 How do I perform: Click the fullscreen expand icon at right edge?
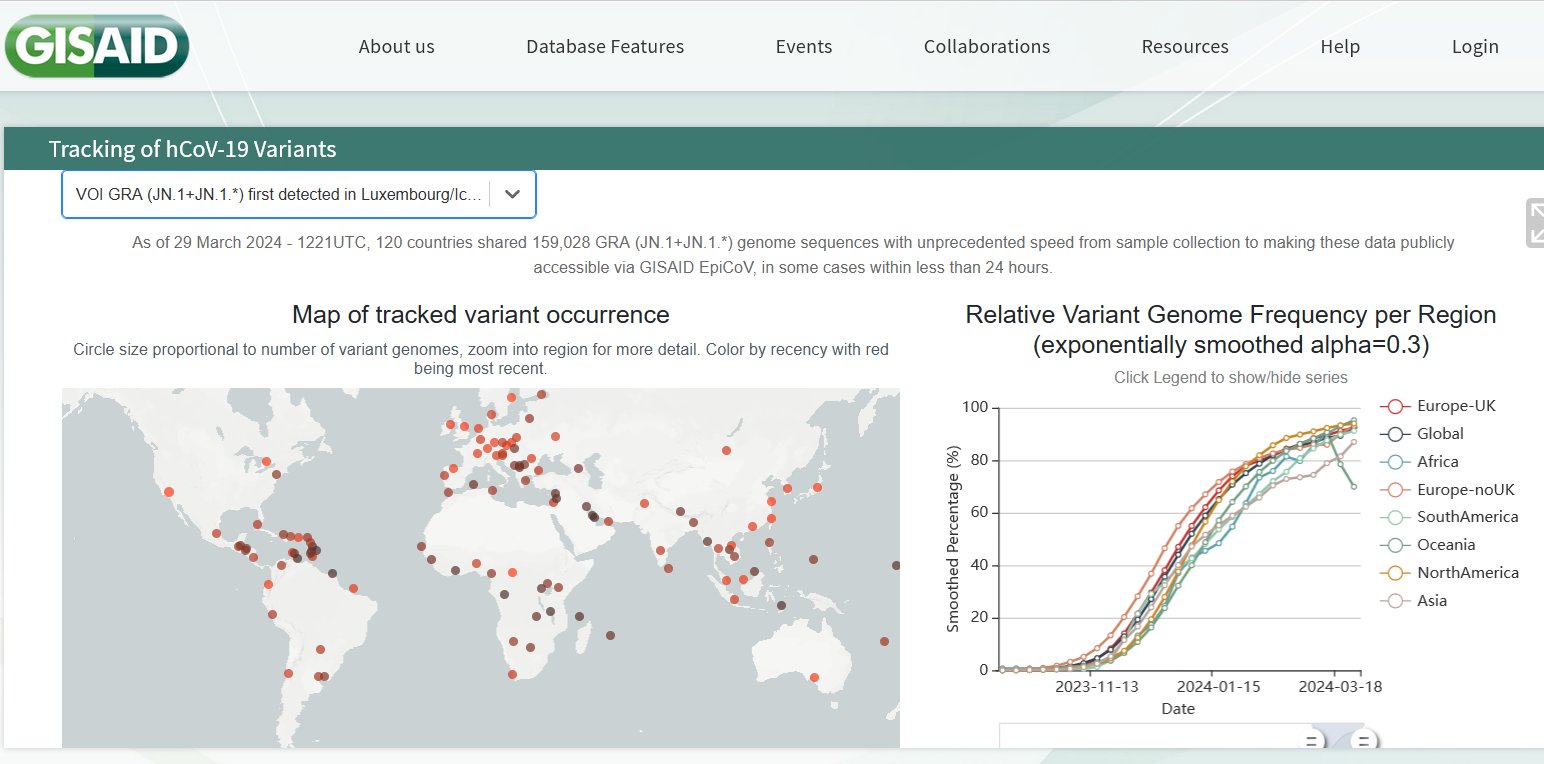pyautogui.click(x=1535, y=222)
